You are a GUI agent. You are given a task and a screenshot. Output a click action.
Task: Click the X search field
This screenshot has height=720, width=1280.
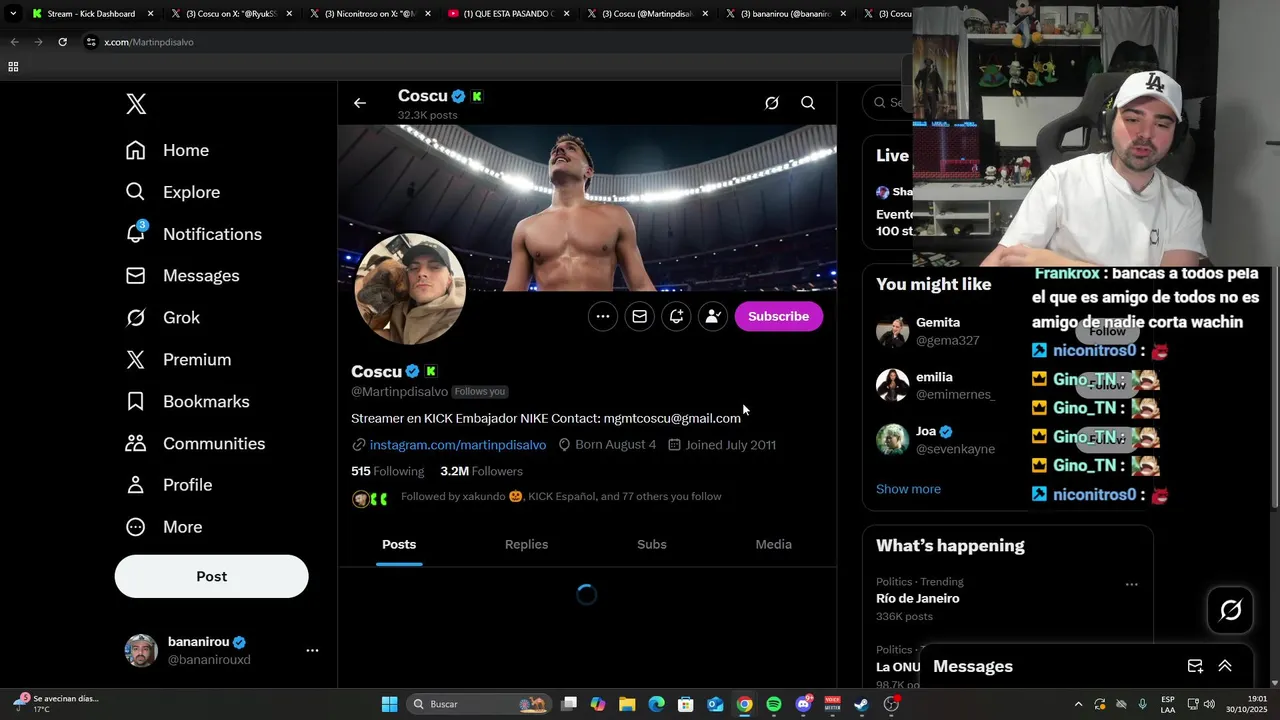tap(889, 102)
